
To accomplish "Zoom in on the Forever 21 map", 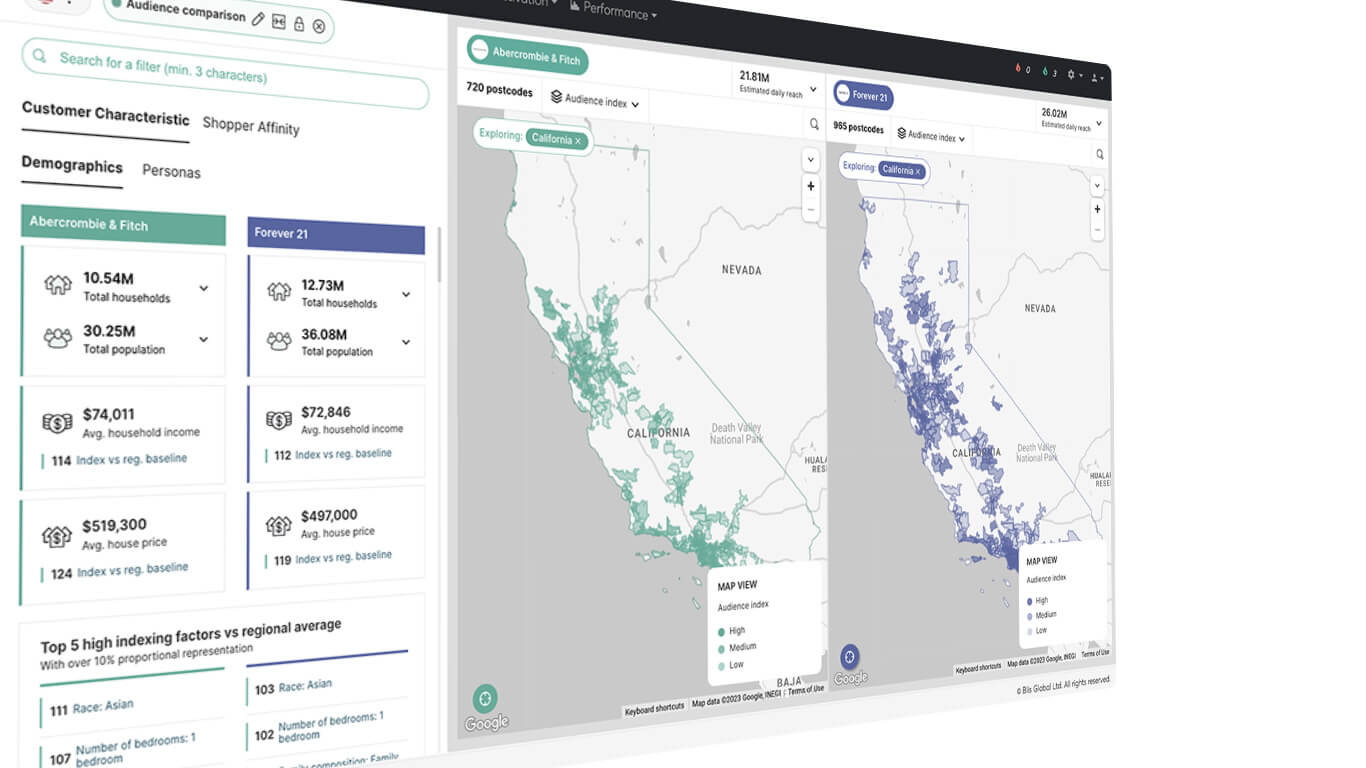I will (1097, 210).
